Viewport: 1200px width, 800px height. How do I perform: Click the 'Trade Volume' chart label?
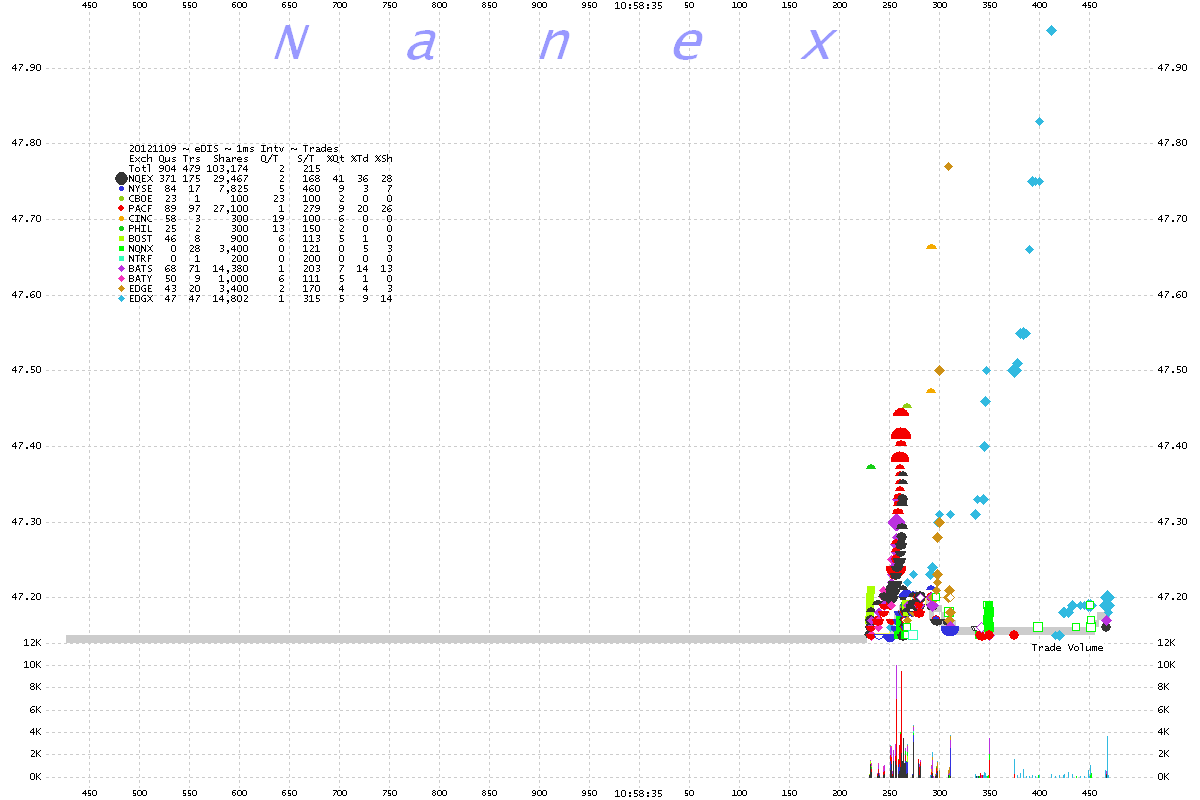tap(1067, 648)
